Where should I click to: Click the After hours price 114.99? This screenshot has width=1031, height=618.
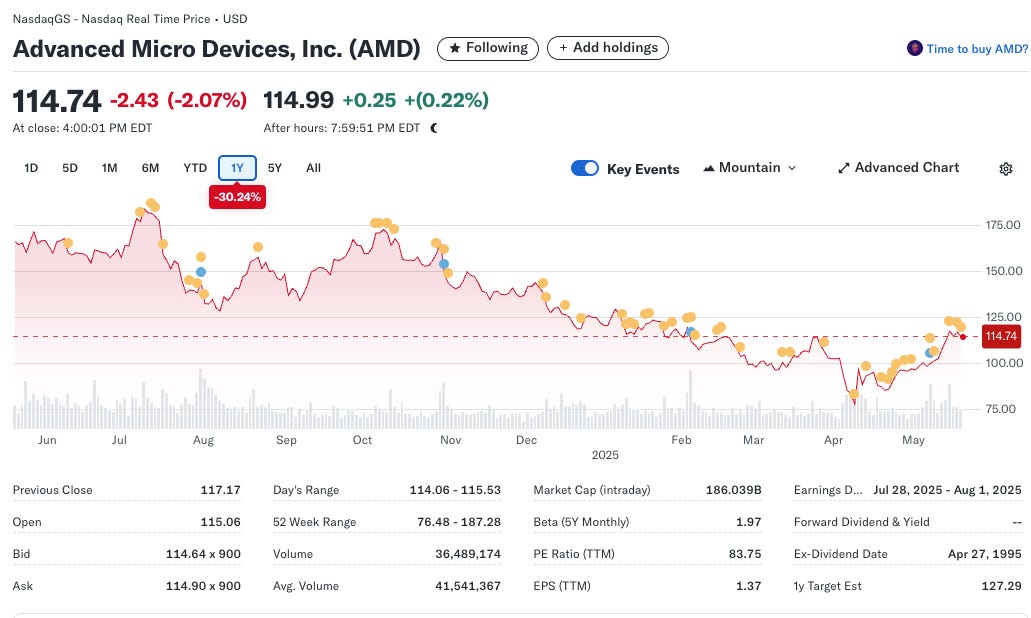tap(299, 100)
